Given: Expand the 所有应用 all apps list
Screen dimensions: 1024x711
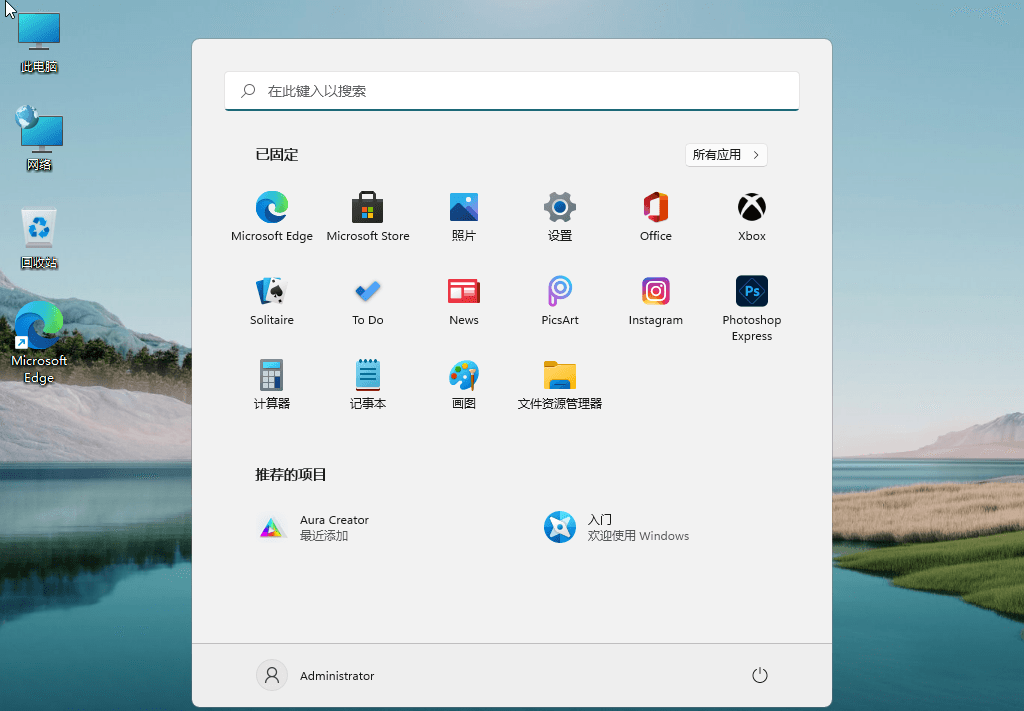Looking at the screenshot, I should click(726, 155).
